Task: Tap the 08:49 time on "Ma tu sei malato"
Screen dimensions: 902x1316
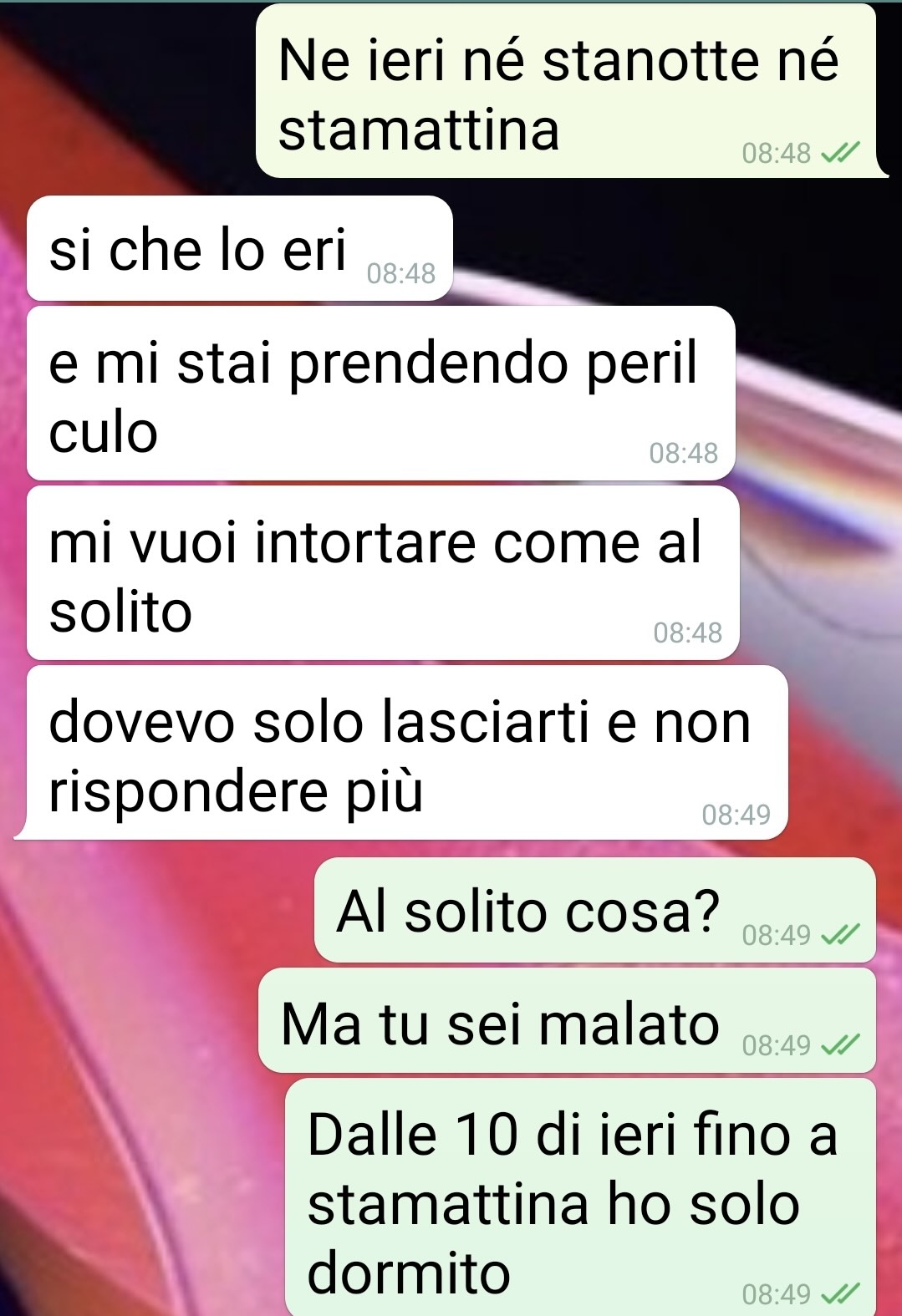Action: 776,1045
